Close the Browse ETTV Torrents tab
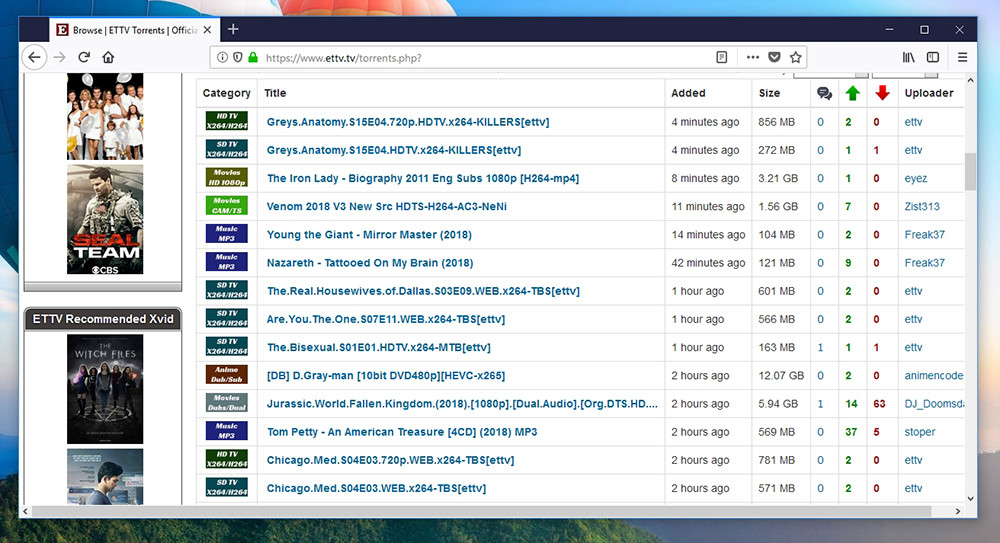Image resolution: width=1000 pixels, height=543 pixels. pyautogui.click(x=207, y=30)
